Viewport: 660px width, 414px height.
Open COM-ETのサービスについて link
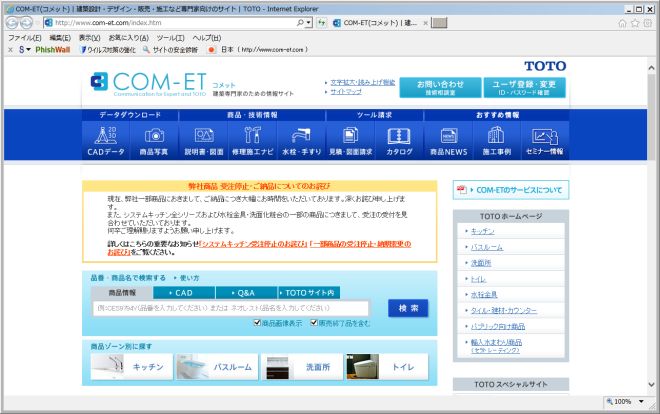511,190
